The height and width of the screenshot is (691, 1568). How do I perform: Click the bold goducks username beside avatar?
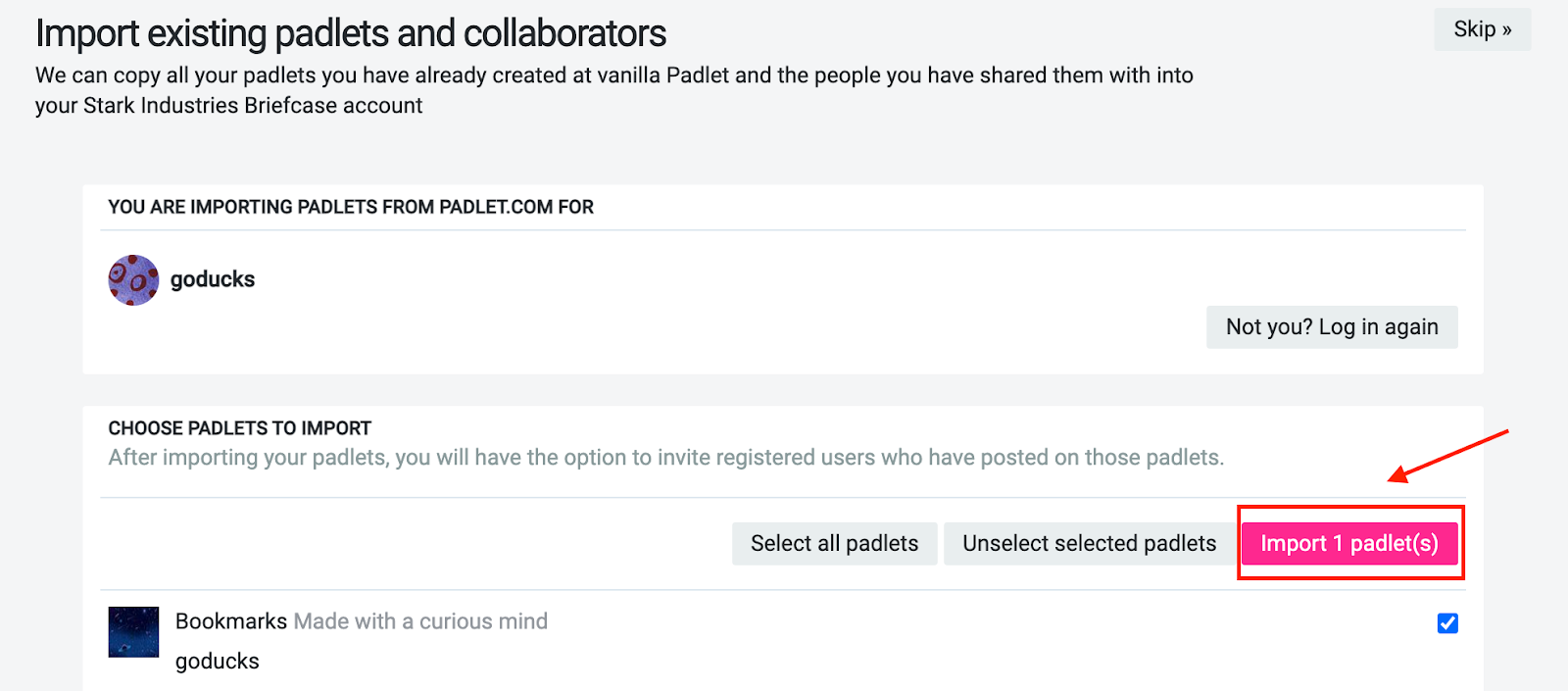[x=213, y=280]
